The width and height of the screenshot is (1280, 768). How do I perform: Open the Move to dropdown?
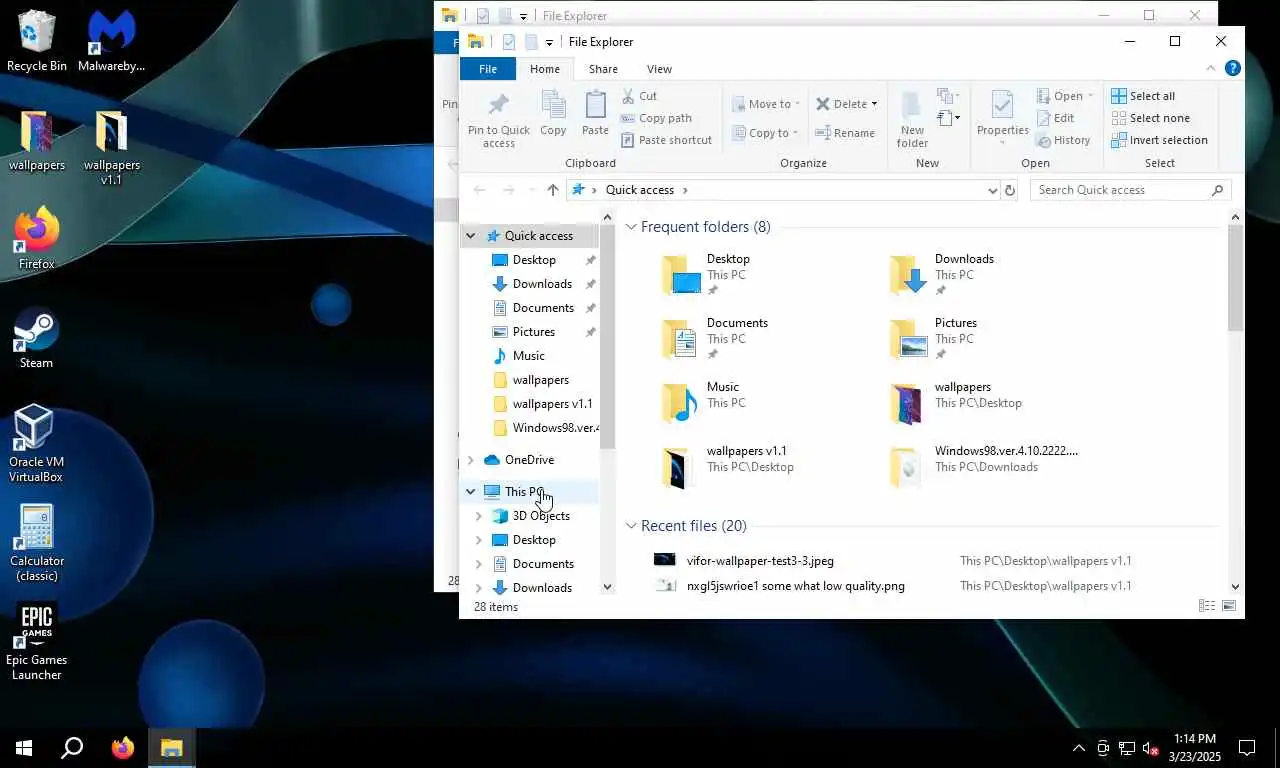click(765, 104)
